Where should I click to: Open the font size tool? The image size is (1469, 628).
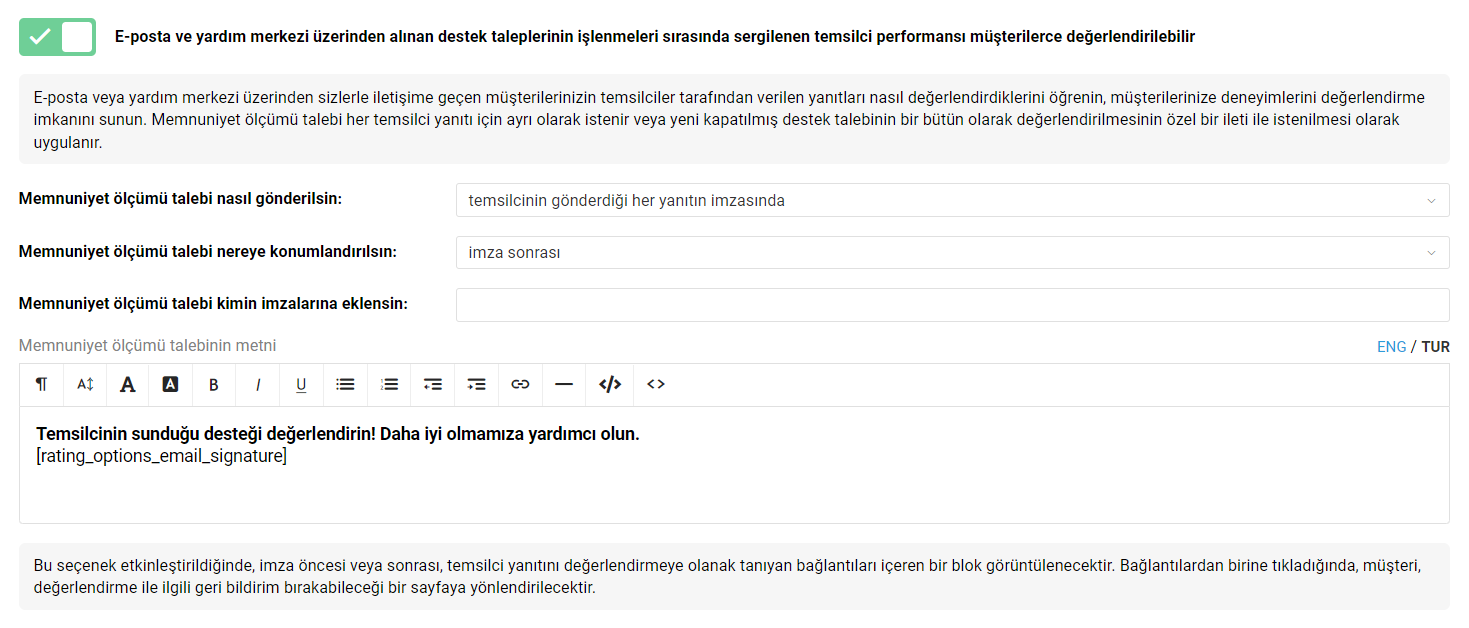(x=85, y=384)
